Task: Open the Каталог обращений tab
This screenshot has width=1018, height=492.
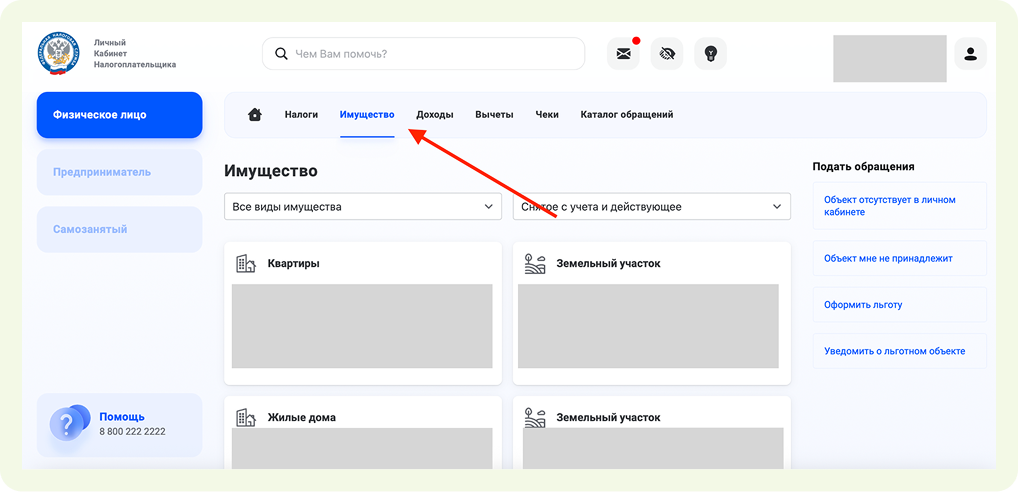Action: pyautogui.click(x=626, y=115)
